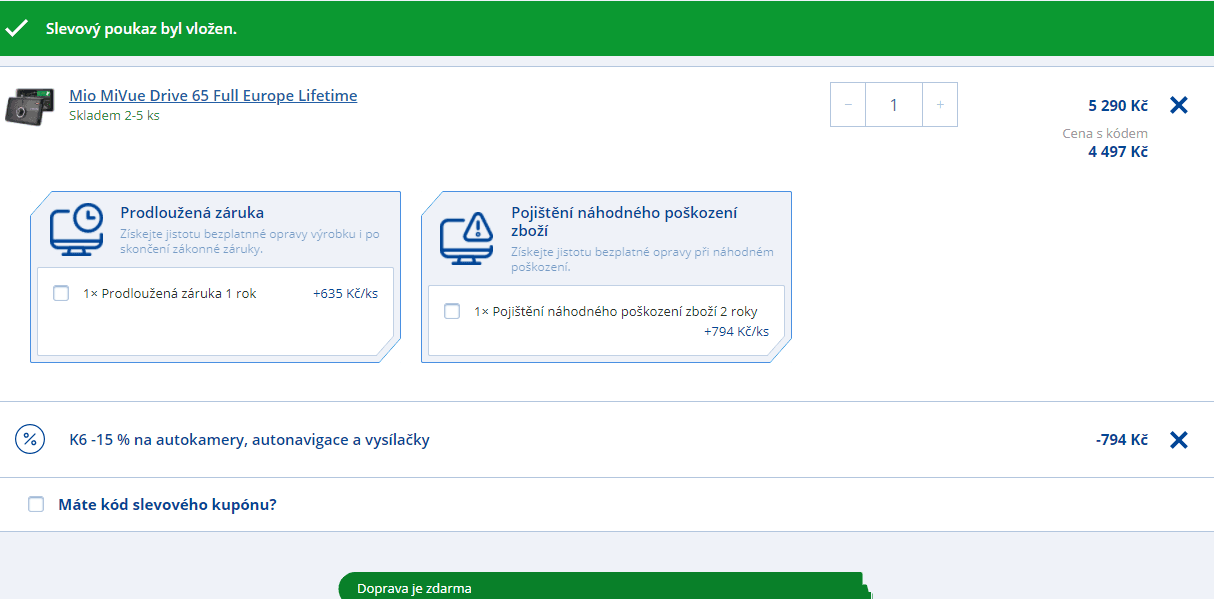The height and width of the screenshot is (599, 1214).
Task: Click the checkmark icon in green banner
Action: point(16,28)
